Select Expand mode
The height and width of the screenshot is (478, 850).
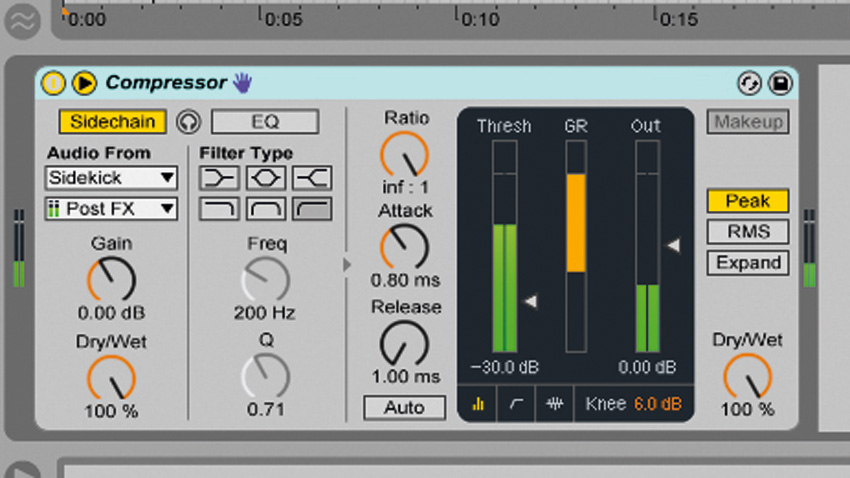coord(748,263)
